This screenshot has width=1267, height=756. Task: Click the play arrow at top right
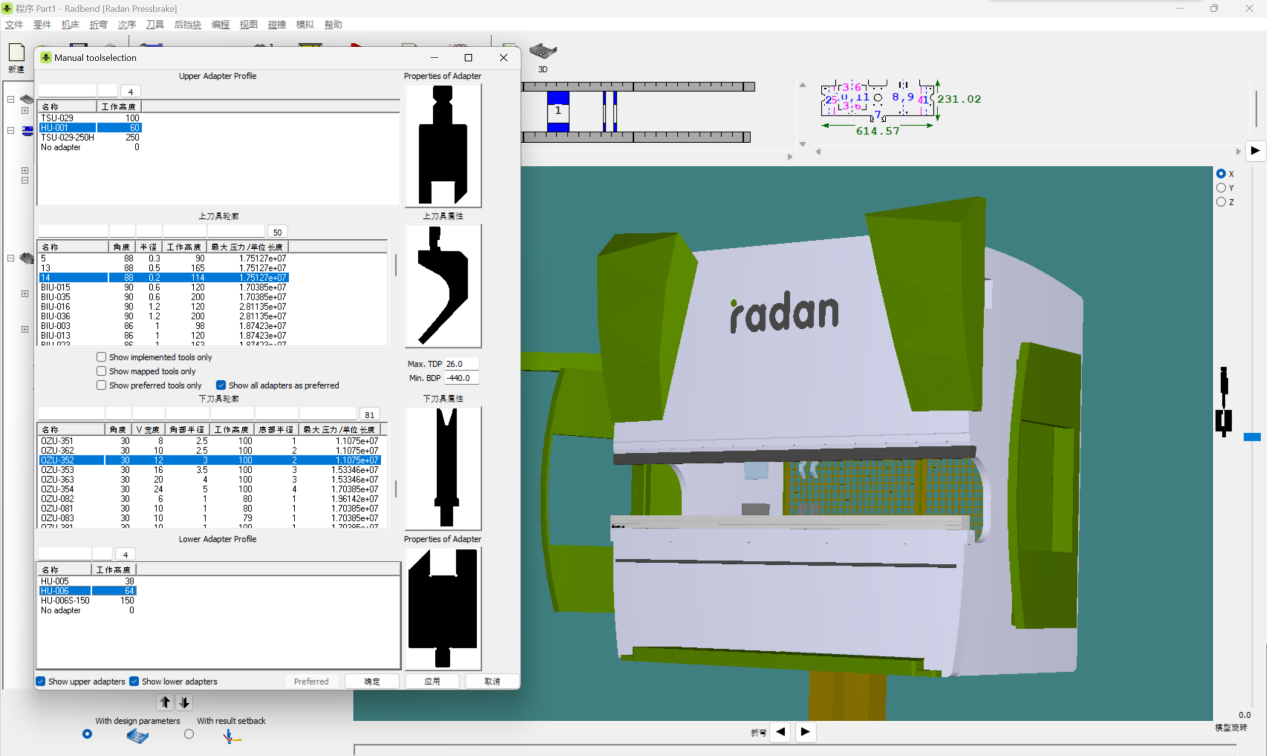click(x=1255, y=150)
